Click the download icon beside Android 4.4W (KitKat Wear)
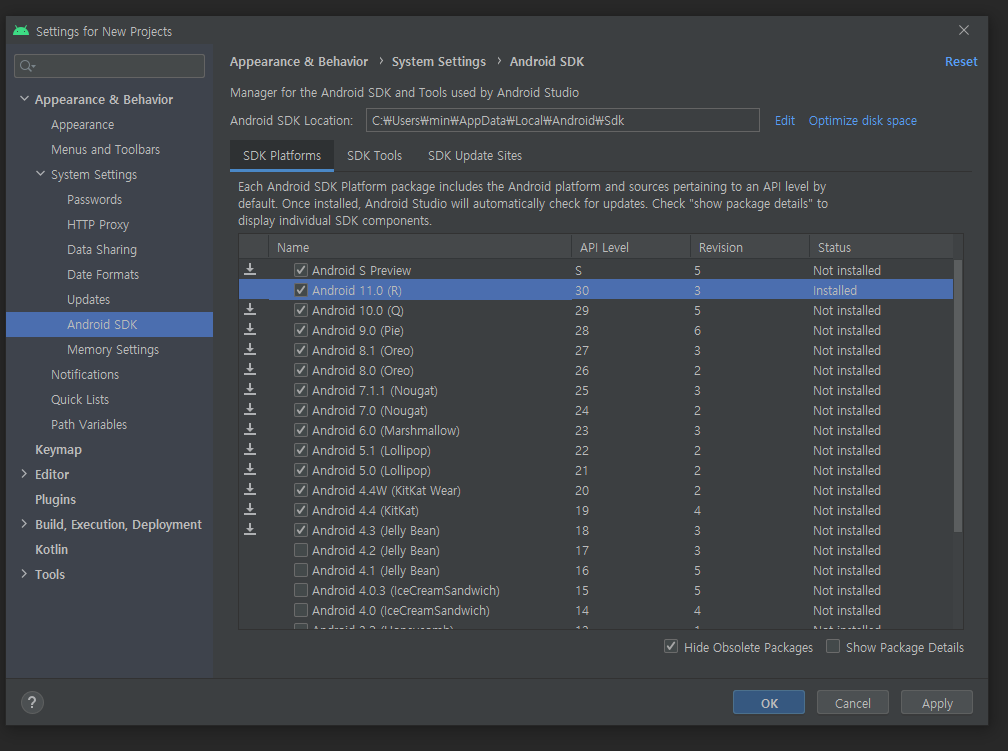1008x751 pixels. [250, 489]
